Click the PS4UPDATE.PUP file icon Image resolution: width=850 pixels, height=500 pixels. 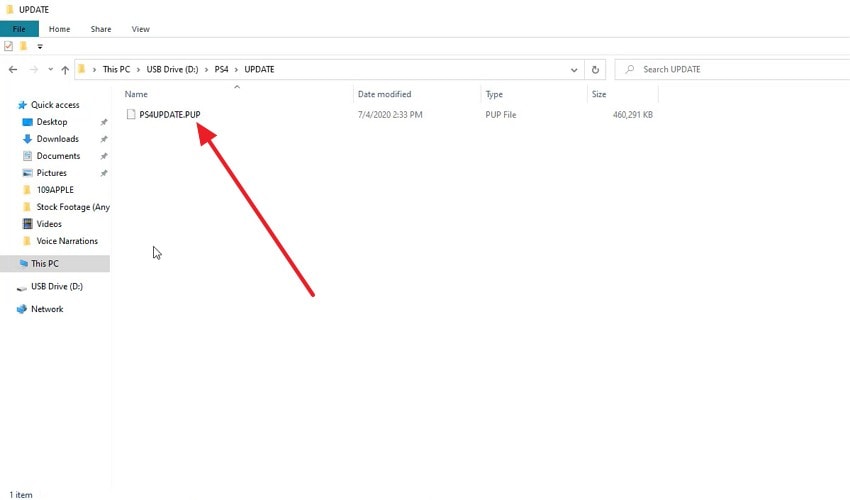click(x=131, y=114)
